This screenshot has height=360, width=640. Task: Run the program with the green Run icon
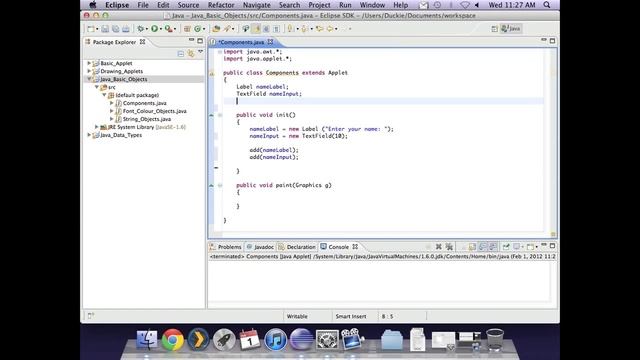pos(154,29)
